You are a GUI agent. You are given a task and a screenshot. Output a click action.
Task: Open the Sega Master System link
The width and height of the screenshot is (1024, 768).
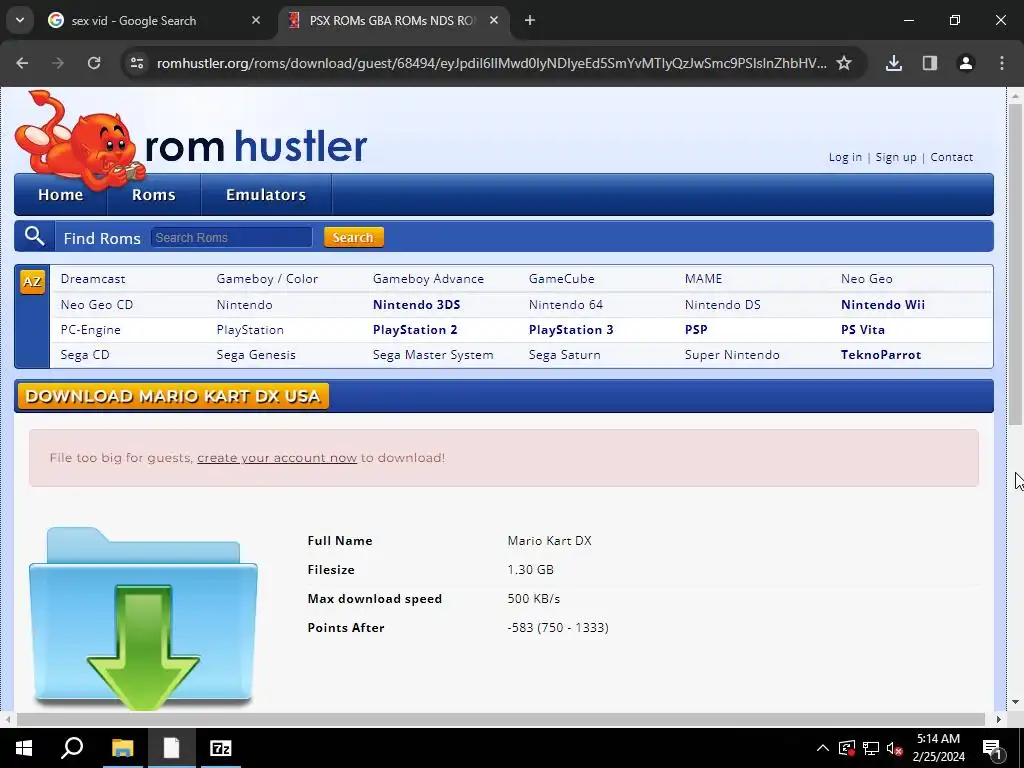coord(433,355)
